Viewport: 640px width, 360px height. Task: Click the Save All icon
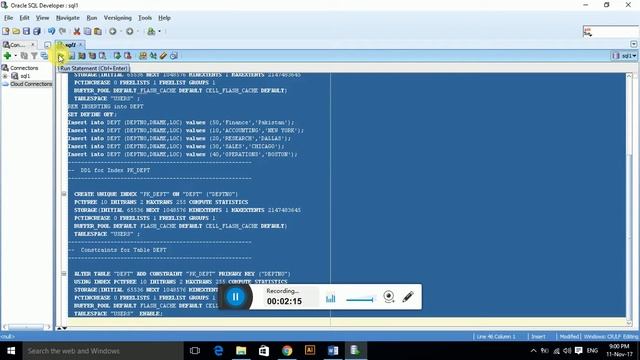pos(37,31)
